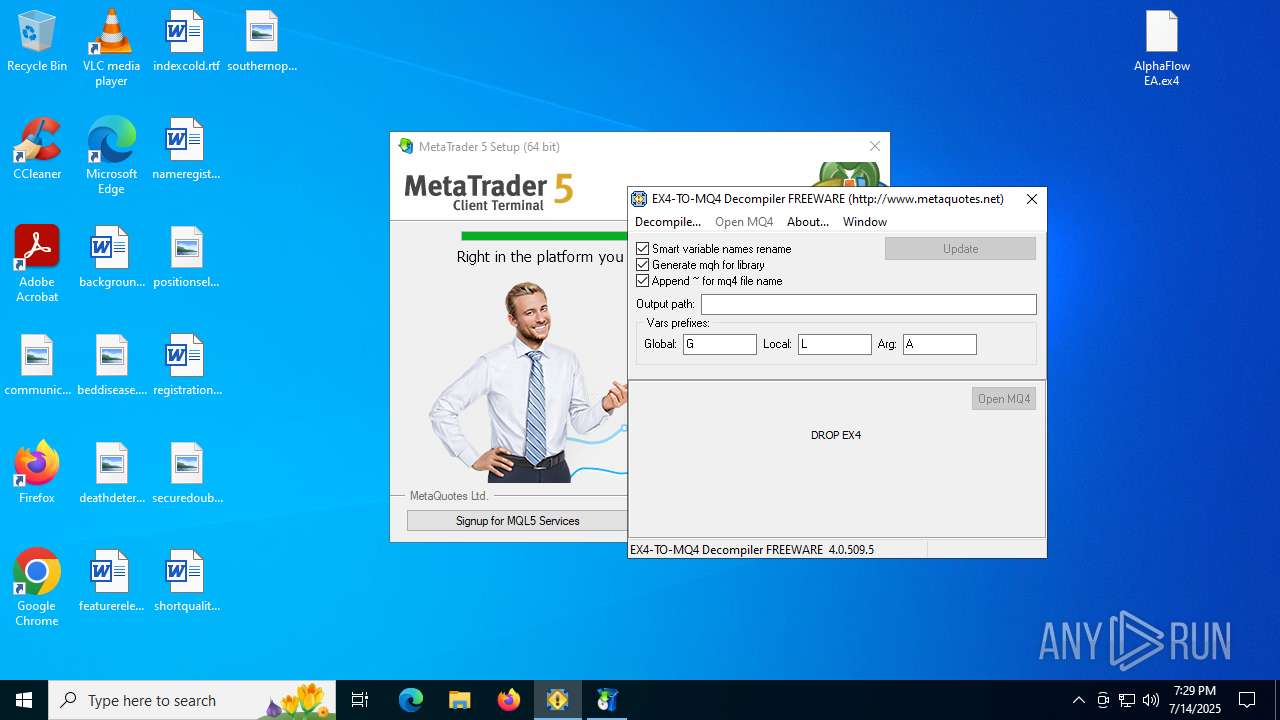Viewport: 1280px width, 720px height.
Task: Open Firefox desktop shortcut
Action: [37, 474]
